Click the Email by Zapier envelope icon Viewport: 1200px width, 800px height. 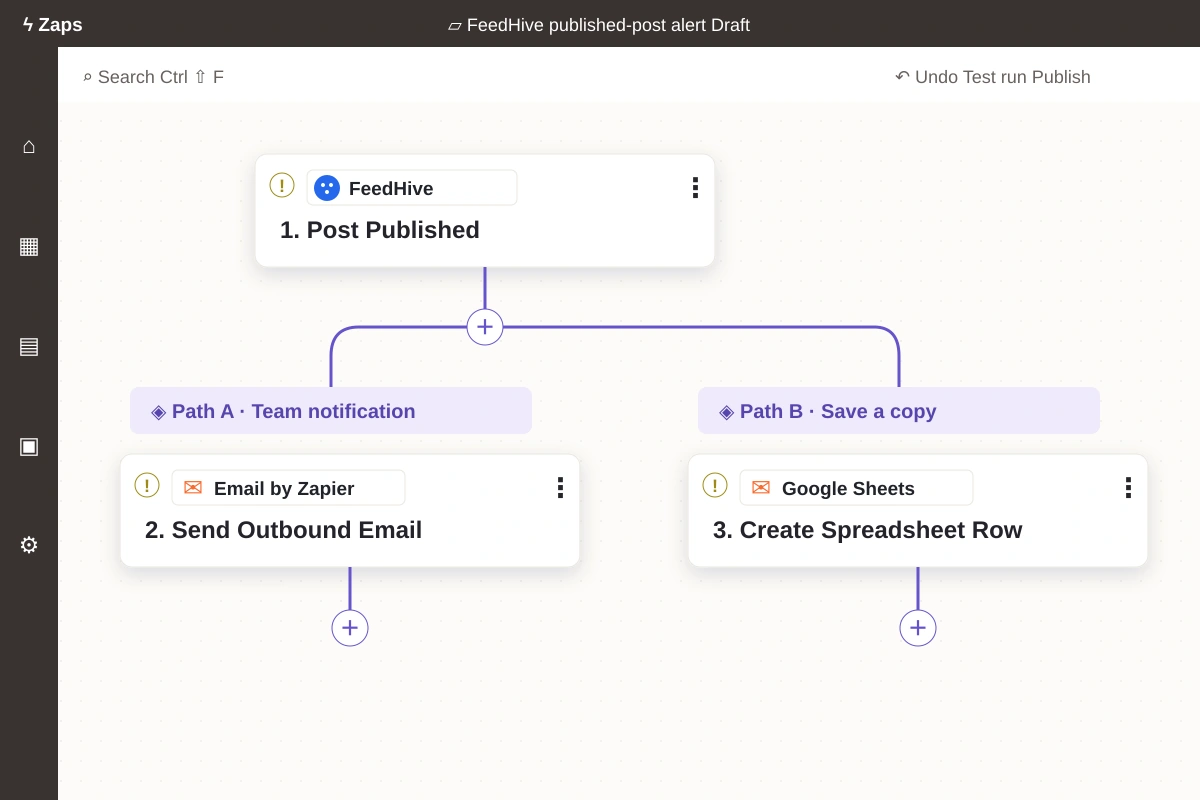pyautogui.click(x=193, y=488)
